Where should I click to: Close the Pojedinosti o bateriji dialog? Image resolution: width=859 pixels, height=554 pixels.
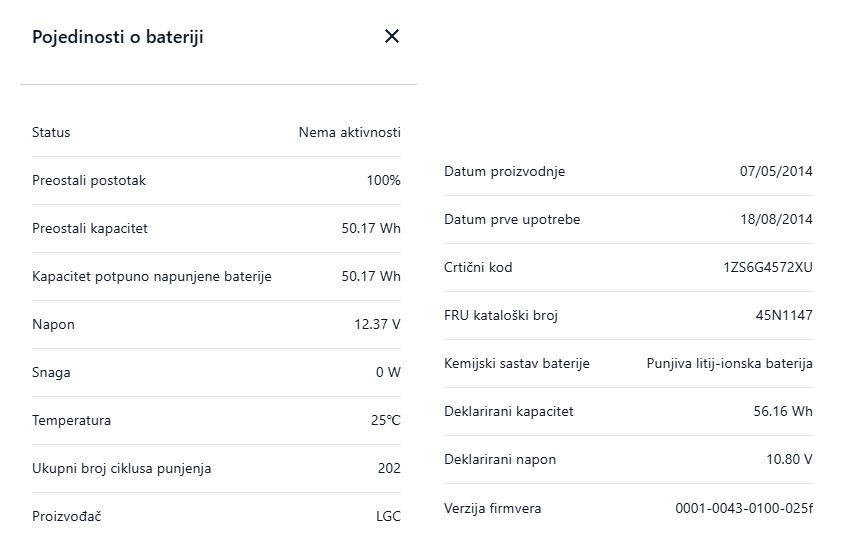tap(392, 36)
